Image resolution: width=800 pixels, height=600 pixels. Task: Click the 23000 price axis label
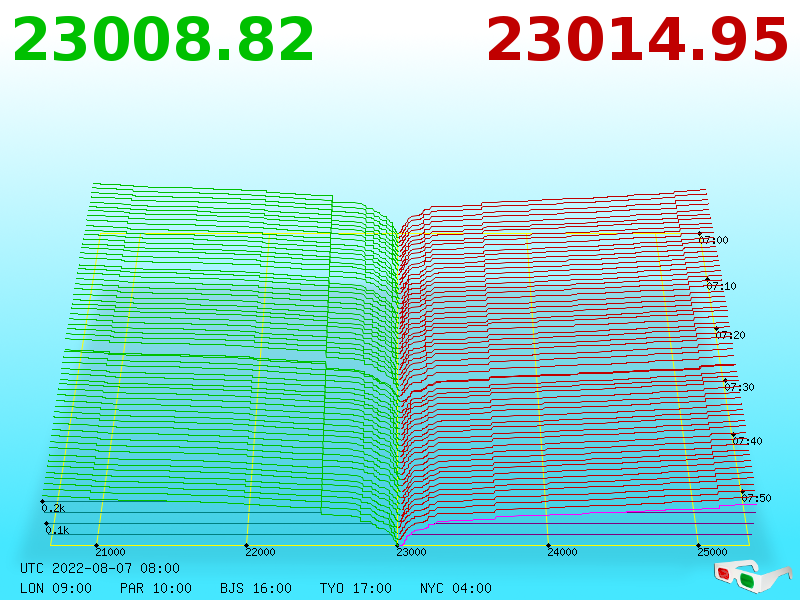[411, 552]
